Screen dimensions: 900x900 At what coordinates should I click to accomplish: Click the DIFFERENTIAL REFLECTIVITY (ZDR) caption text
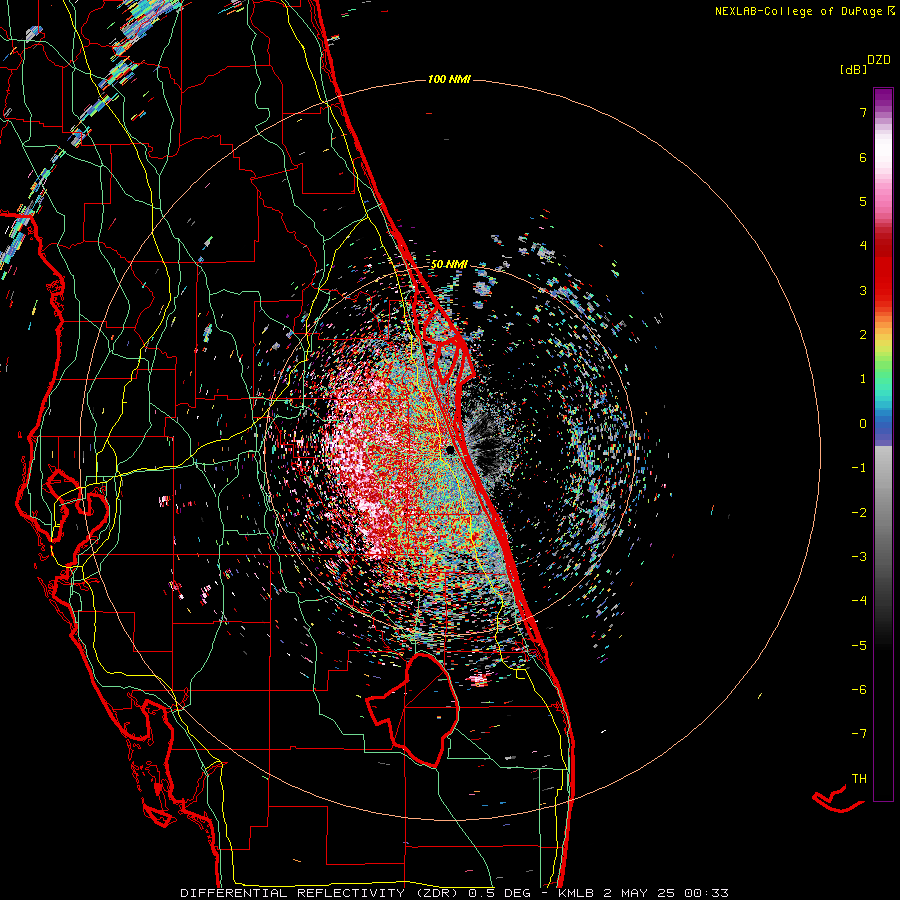point(321,893)
